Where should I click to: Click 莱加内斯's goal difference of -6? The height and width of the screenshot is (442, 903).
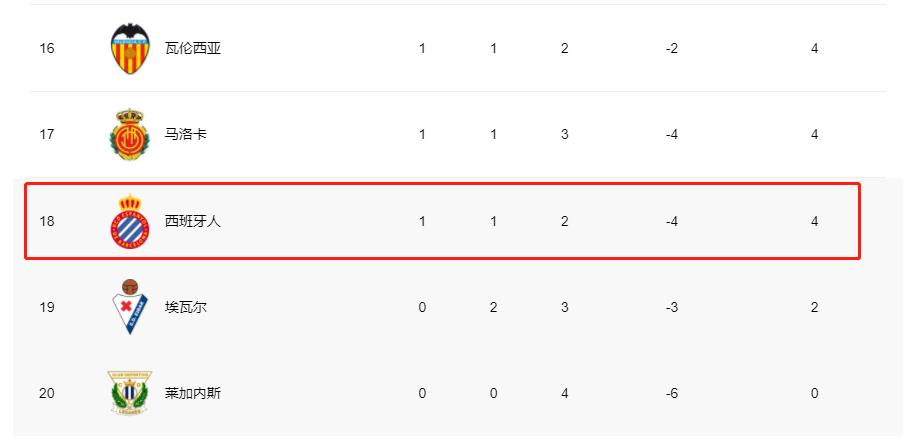pos(672,393)
